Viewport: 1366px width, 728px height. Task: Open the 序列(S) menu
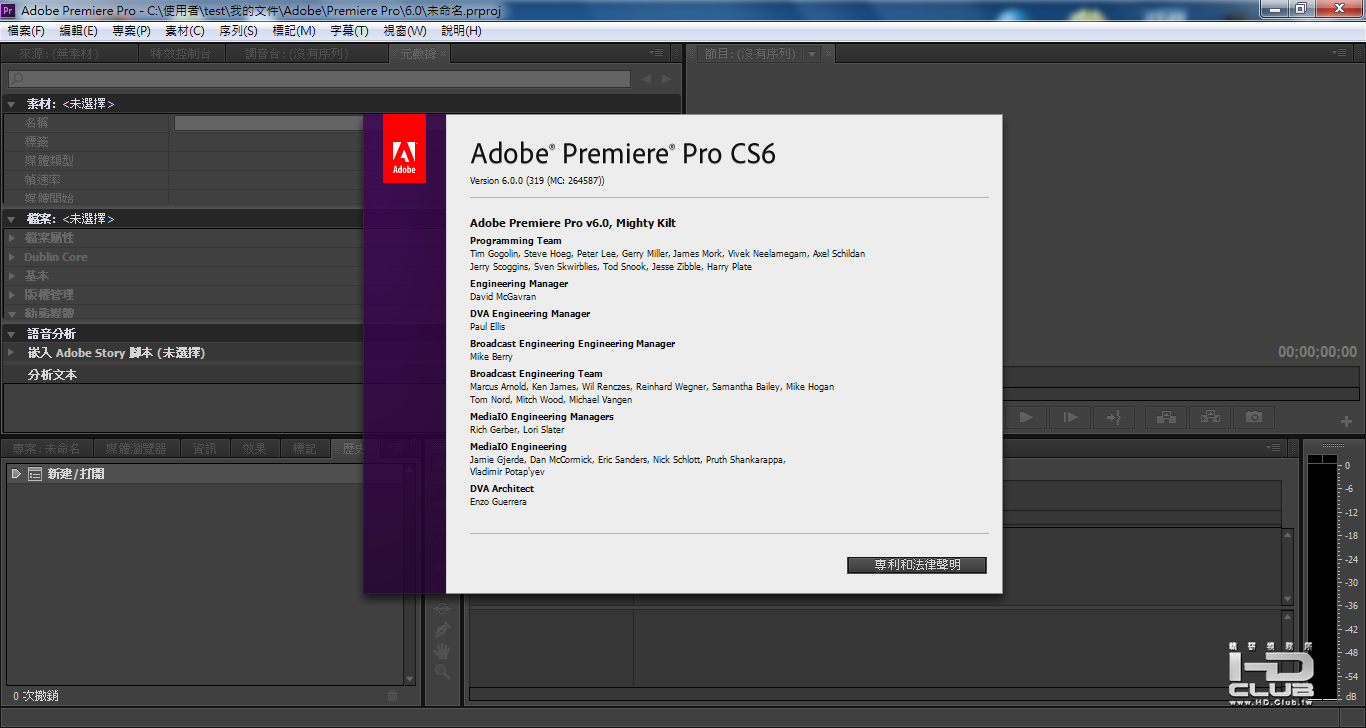(x=238, y=31)
